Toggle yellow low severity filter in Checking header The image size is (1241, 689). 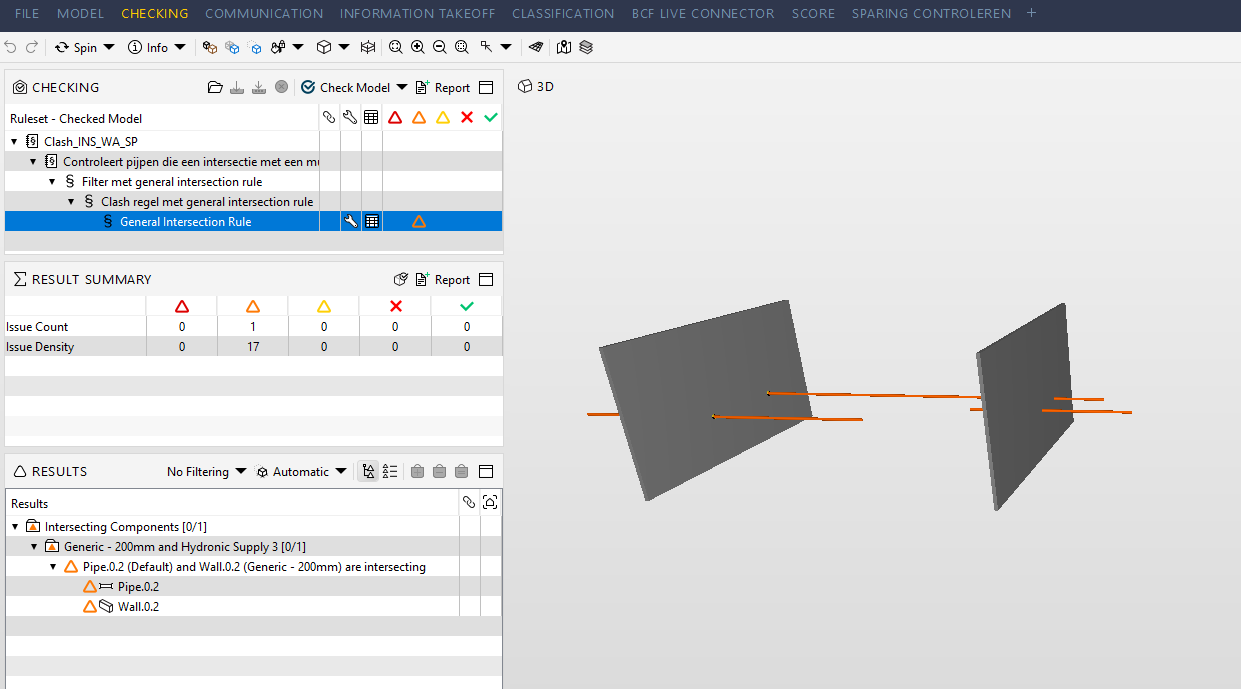(443, 117)
